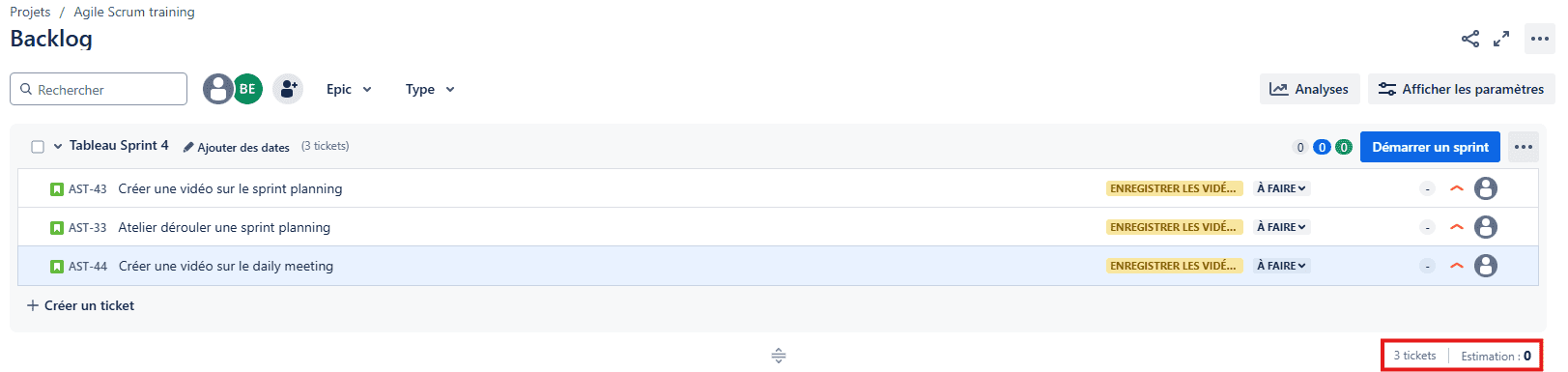
Task: Click the pencil Ajouter des dates
Action: tap(237, 147)
